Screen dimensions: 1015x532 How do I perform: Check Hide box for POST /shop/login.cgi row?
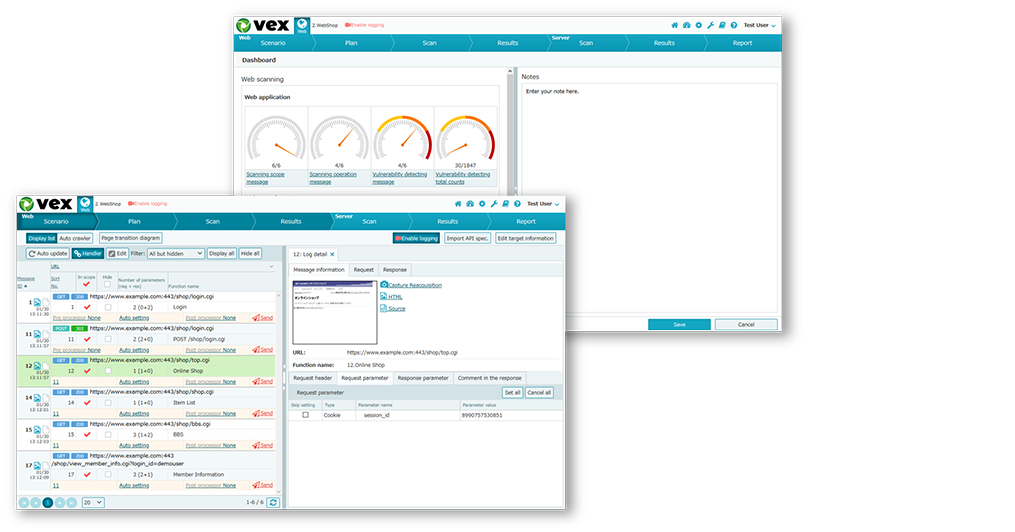[108, 339]
